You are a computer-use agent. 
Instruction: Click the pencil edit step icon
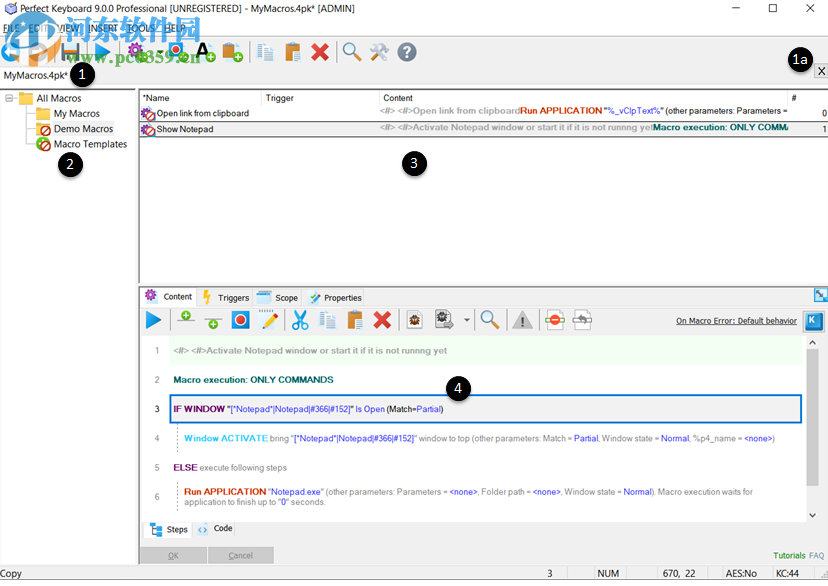tap(269, 320)
